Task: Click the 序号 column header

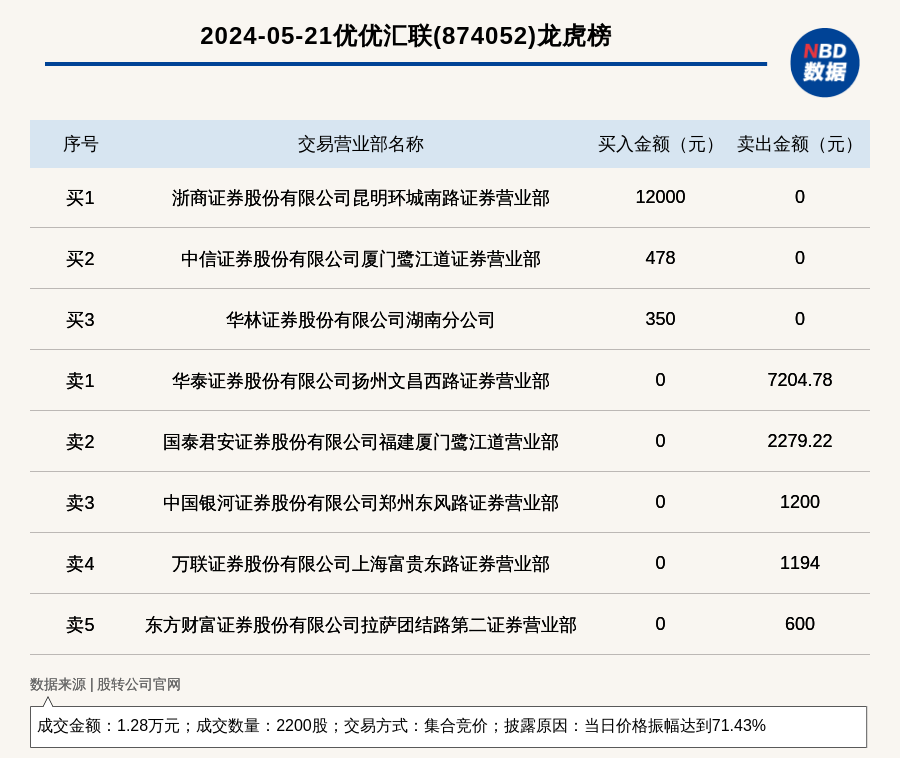Action: (81, 144)
